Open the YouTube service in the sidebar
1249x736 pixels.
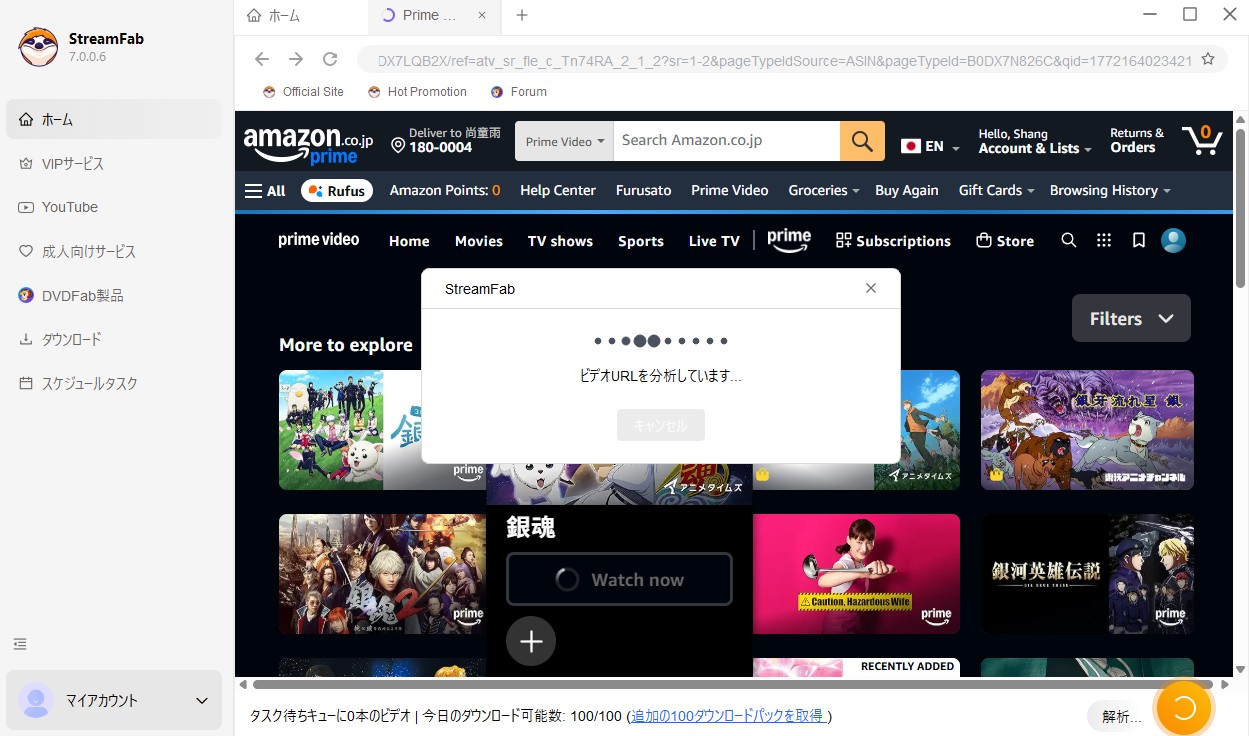(68, 207)
